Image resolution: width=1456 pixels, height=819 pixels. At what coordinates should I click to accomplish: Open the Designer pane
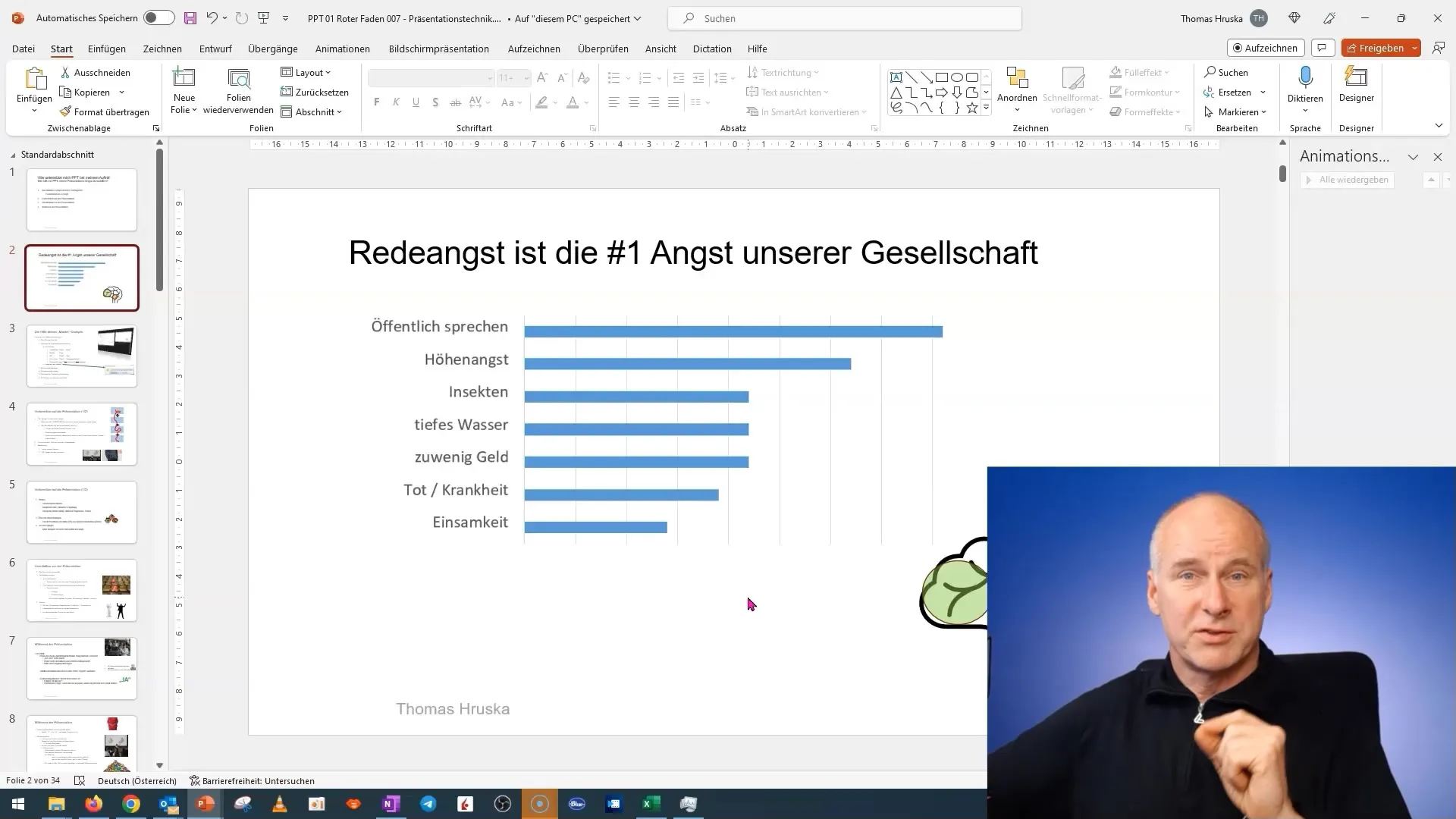coord(1356,84)
